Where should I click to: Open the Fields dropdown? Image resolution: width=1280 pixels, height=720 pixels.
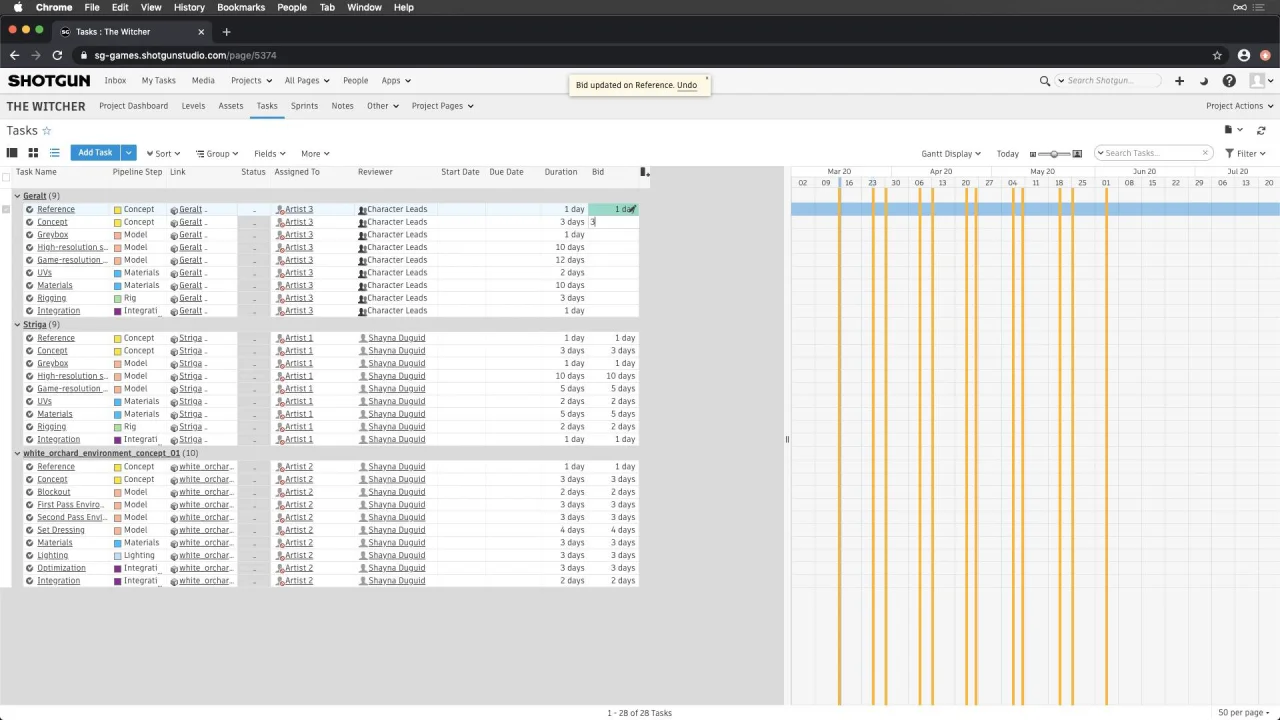point(270,154)
